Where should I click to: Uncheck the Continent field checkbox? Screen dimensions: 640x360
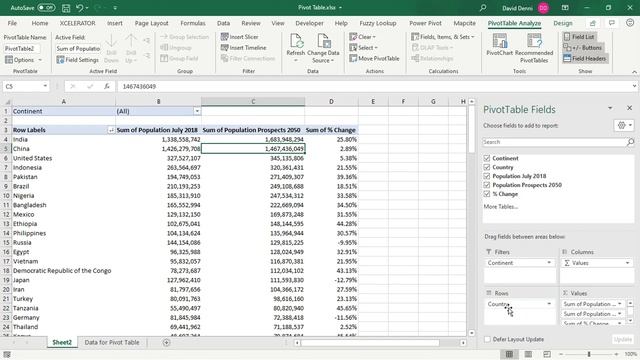[487, 158]
